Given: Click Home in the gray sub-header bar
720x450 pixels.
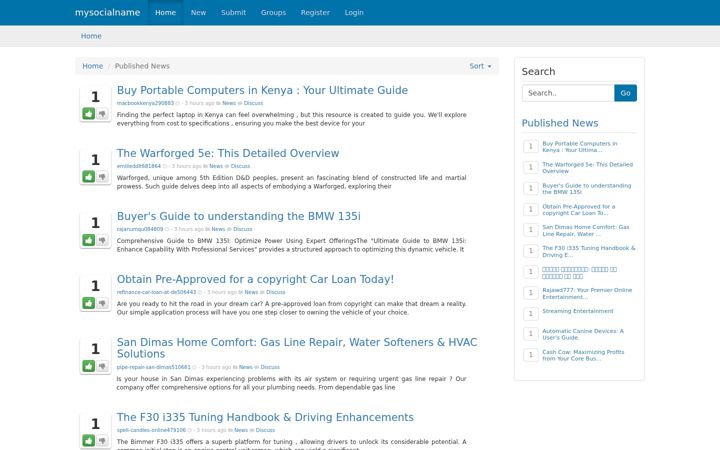Looking at the screenshot, I should (91, 36).
